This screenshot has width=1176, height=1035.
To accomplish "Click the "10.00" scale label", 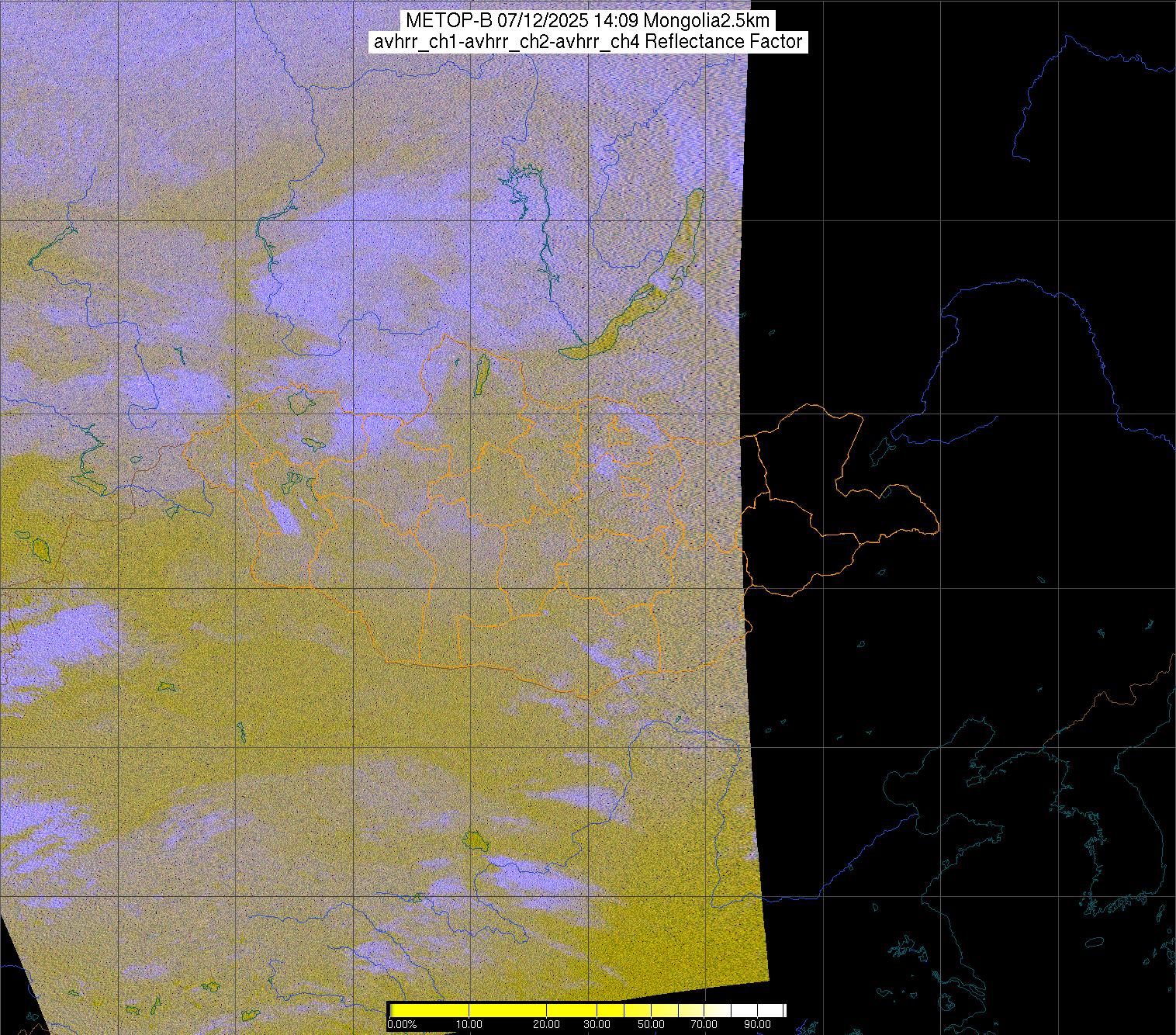I will (470, 1025).
